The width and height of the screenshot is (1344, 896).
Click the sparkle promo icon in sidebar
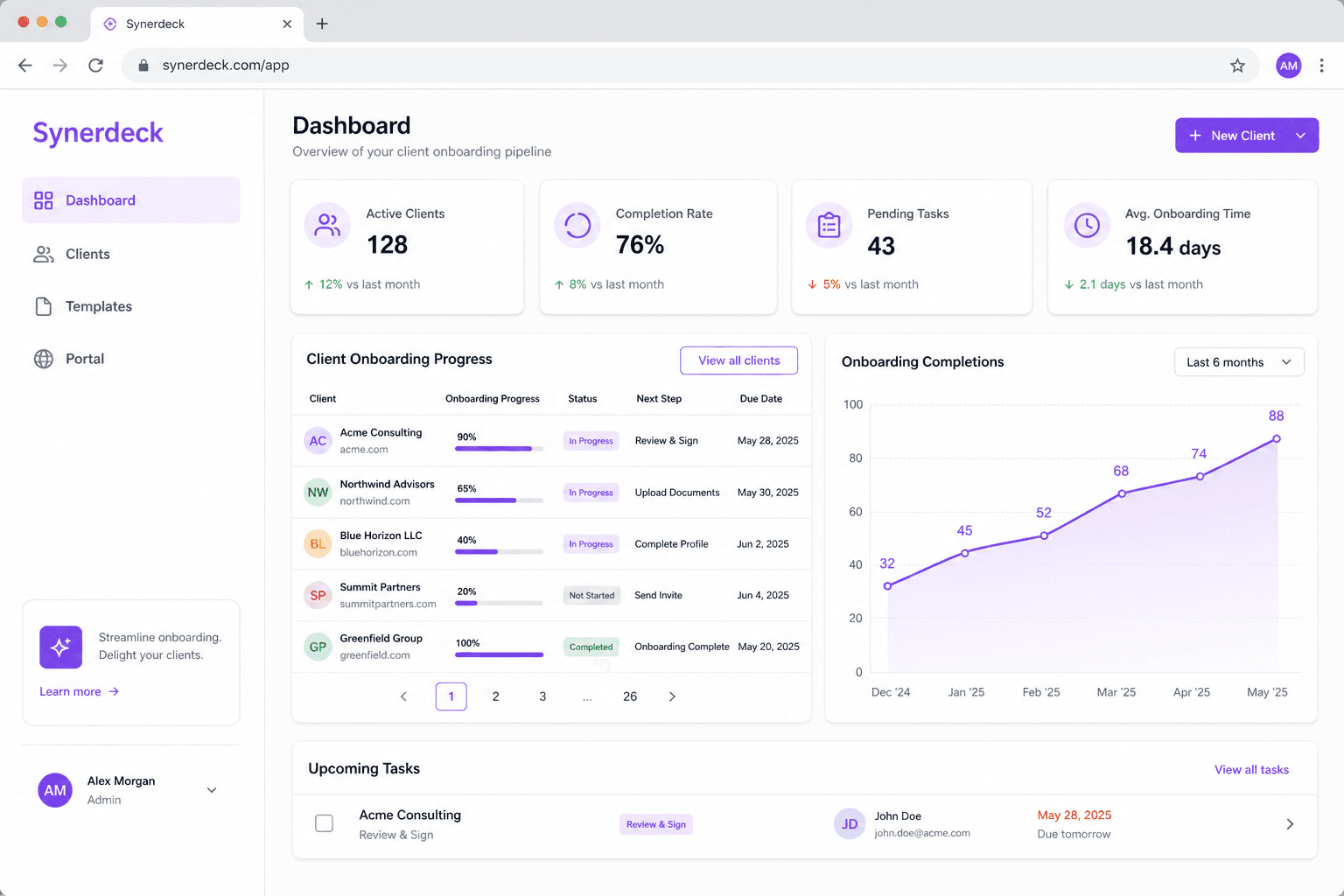click(x=60, y=647)
